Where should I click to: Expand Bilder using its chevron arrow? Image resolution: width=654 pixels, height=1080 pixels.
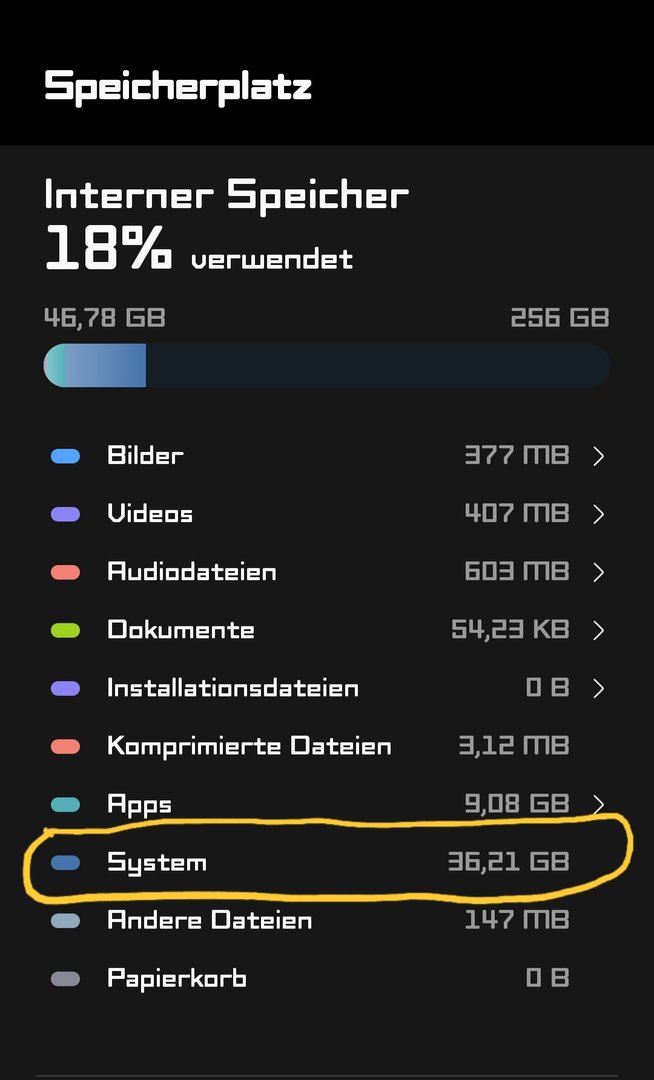pyautogui.click(x=598, y=457)
